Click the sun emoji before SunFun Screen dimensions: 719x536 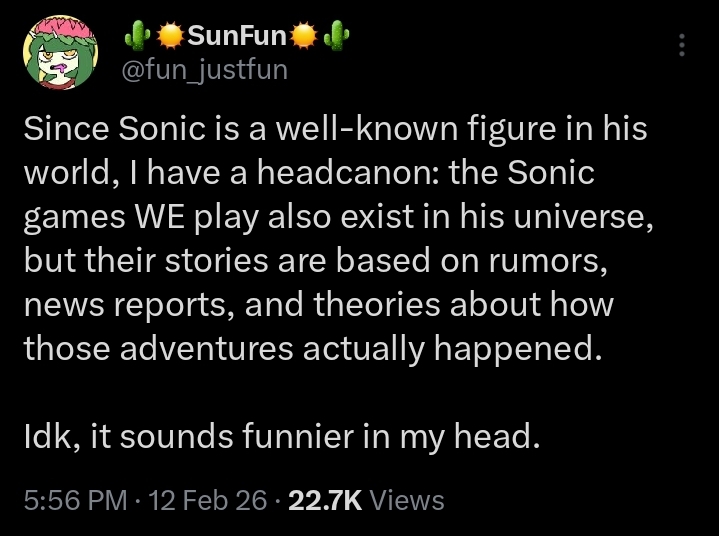(x=171, y=38)
